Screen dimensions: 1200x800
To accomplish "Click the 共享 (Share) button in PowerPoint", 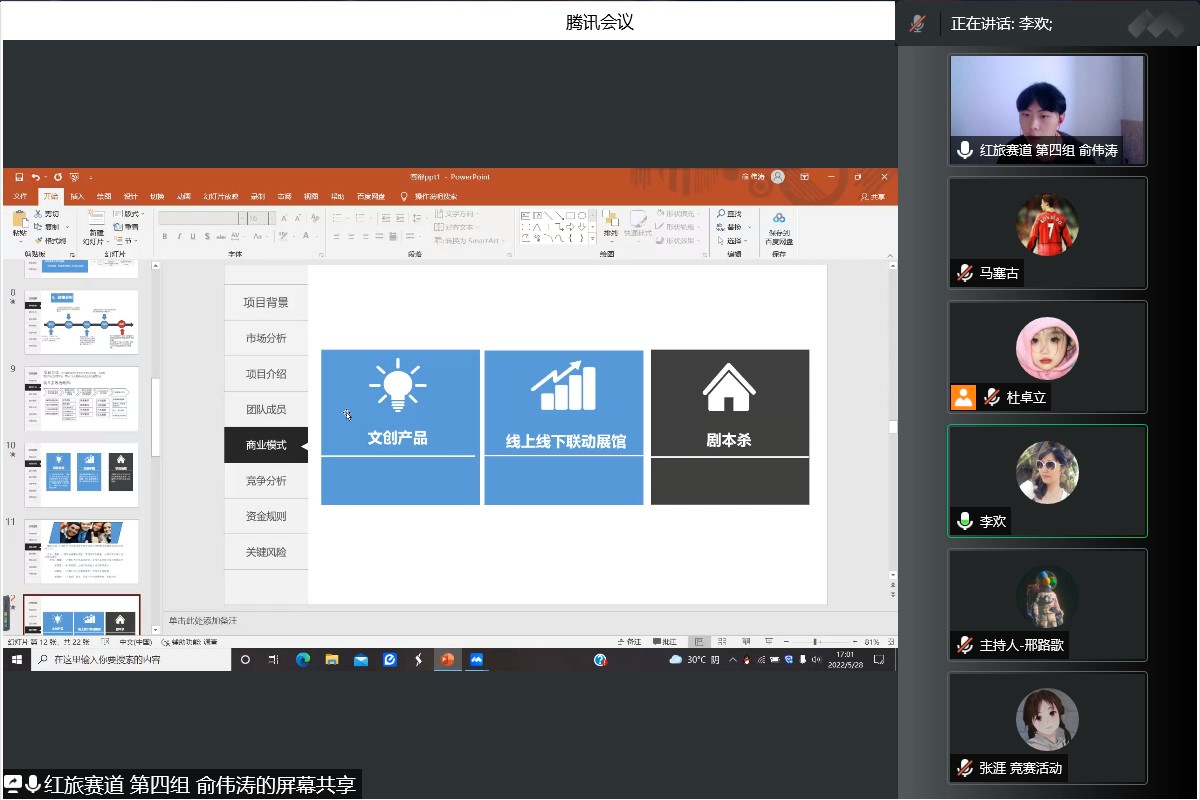I will [873, 197].
